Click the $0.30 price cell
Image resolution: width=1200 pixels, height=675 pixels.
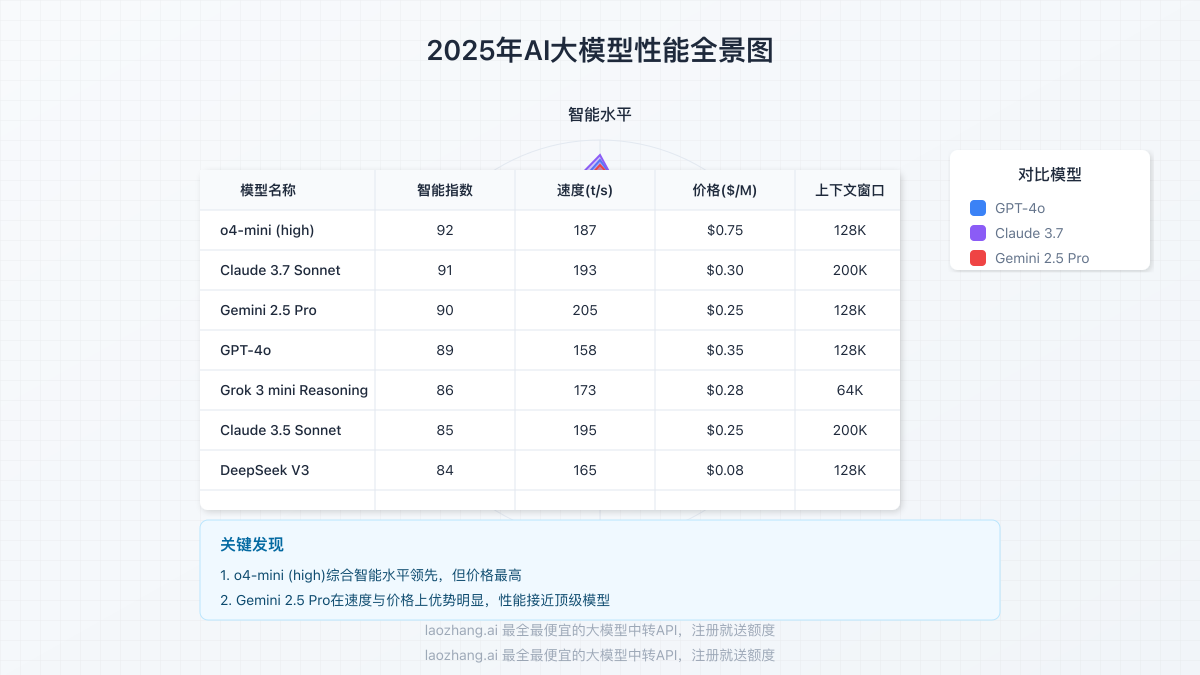725,270
